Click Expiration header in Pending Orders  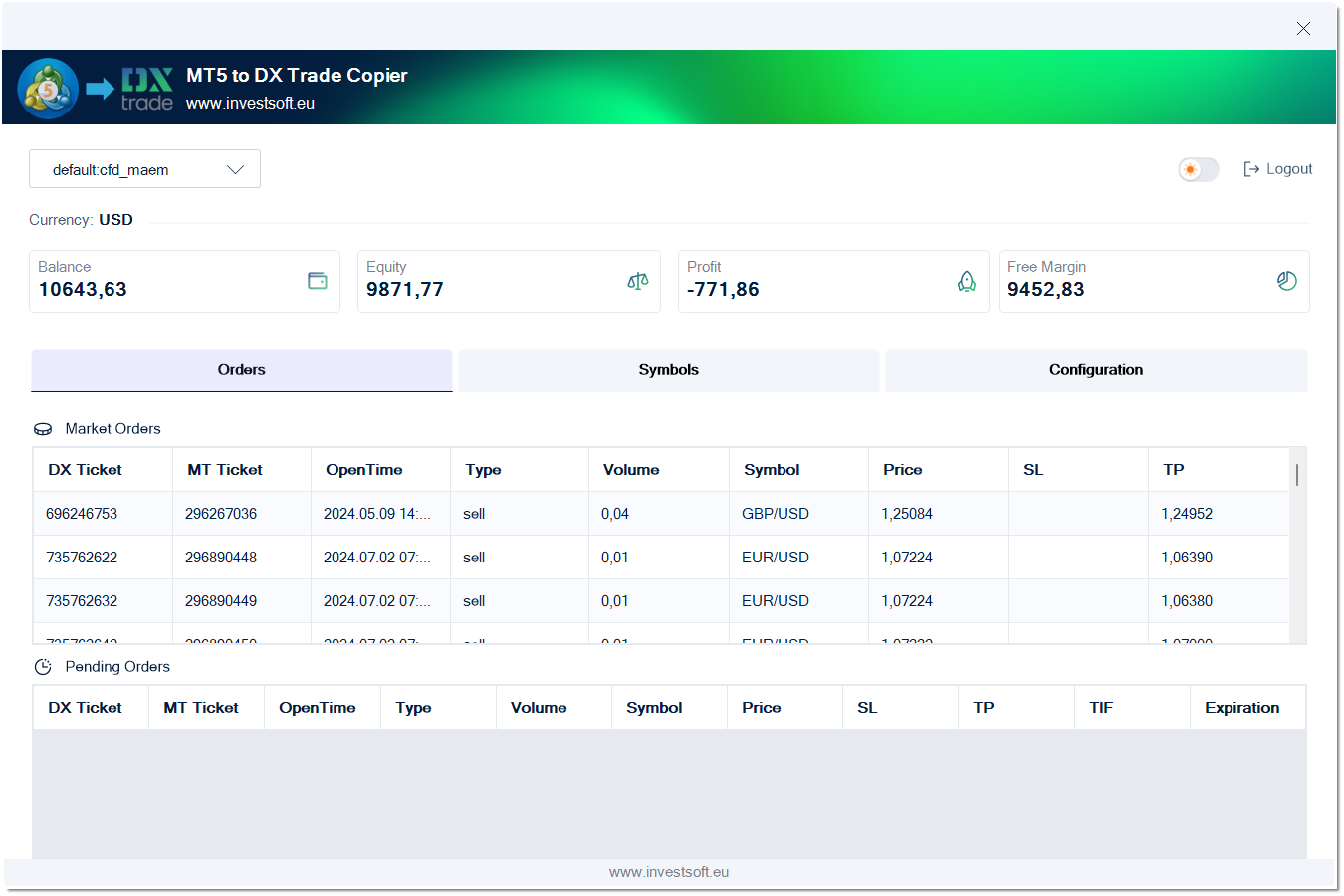click(x=1248, y=708)
